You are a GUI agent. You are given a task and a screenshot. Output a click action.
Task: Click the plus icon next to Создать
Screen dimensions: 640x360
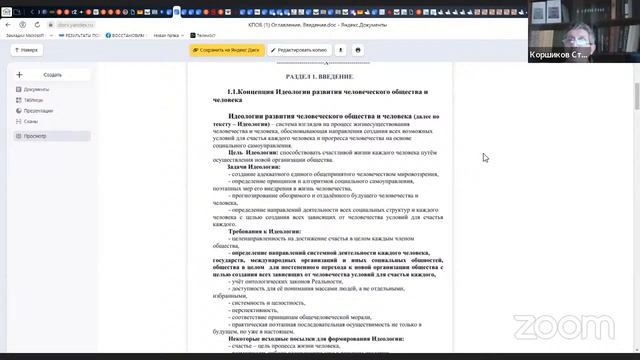click(x=19, y=75)
